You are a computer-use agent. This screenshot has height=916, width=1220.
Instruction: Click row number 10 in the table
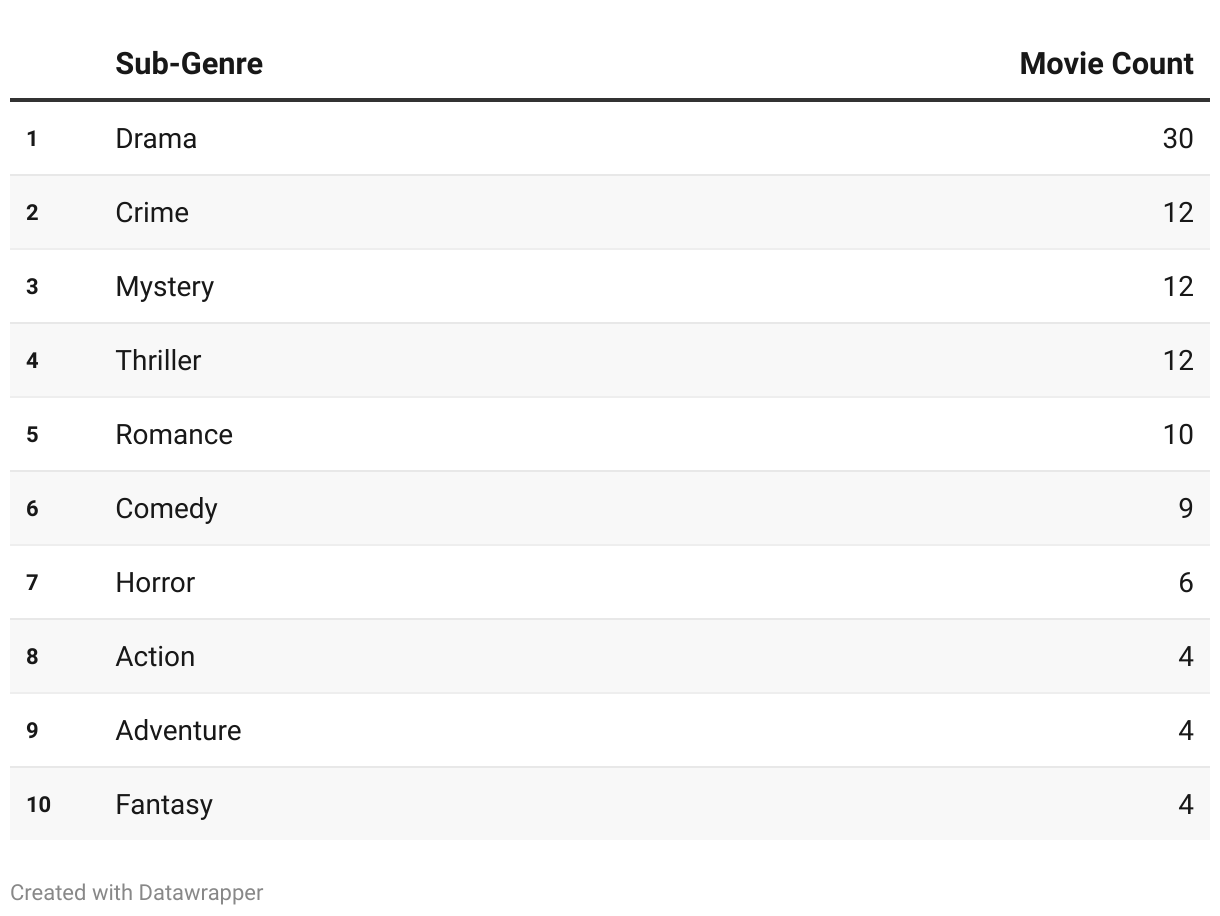coord(38,804)
